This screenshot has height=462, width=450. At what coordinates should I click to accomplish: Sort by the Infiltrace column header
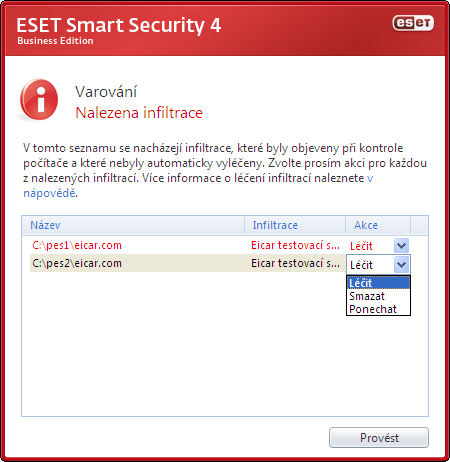pyautogui.click(x=295, y=225)
